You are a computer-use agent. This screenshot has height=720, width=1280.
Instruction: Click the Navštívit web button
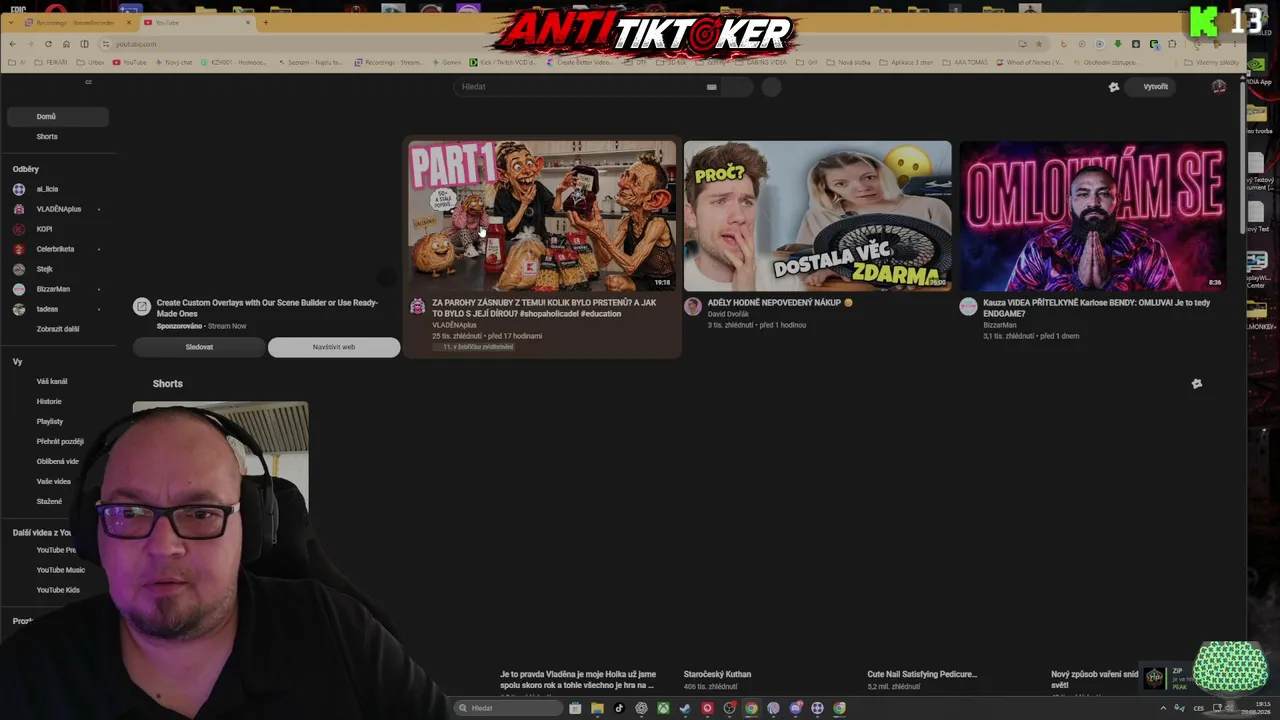[x=334, y=347]
